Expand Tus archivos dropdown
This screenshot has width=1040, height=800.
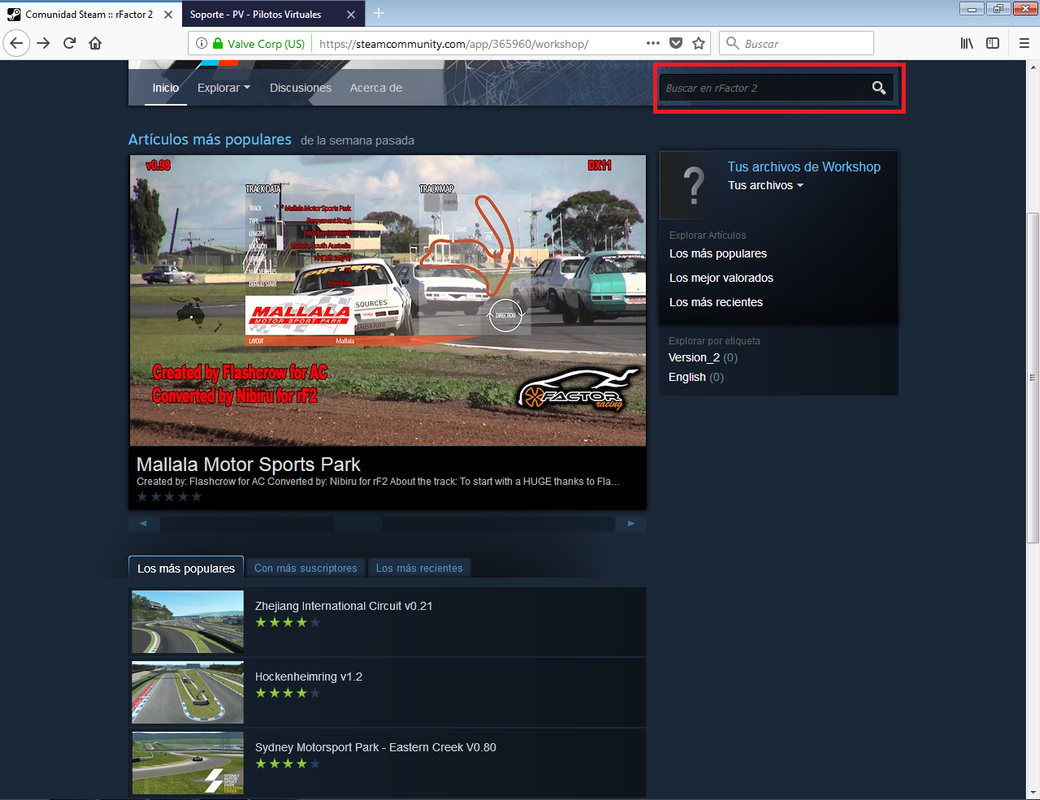click(765, 186)
